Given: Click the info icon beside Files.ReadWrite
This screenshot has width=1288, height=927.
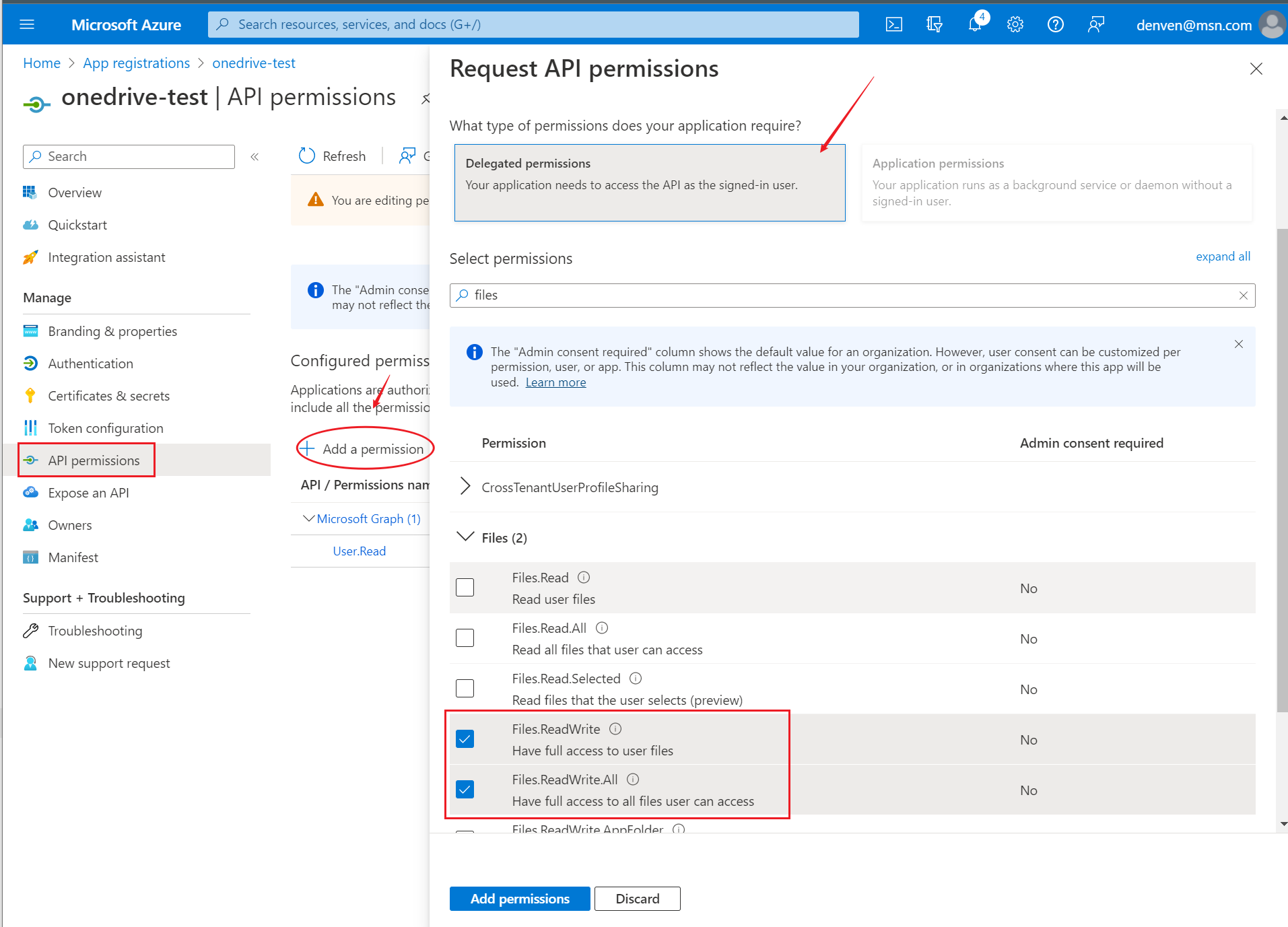Looking at the screenshot, I should click(x=615, y=729).
